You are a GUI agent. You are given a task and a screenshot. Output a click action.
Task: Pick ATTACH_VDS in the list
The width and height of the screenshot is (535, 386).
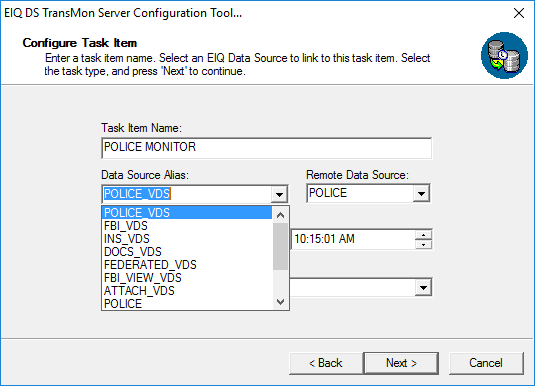[187, 291]
